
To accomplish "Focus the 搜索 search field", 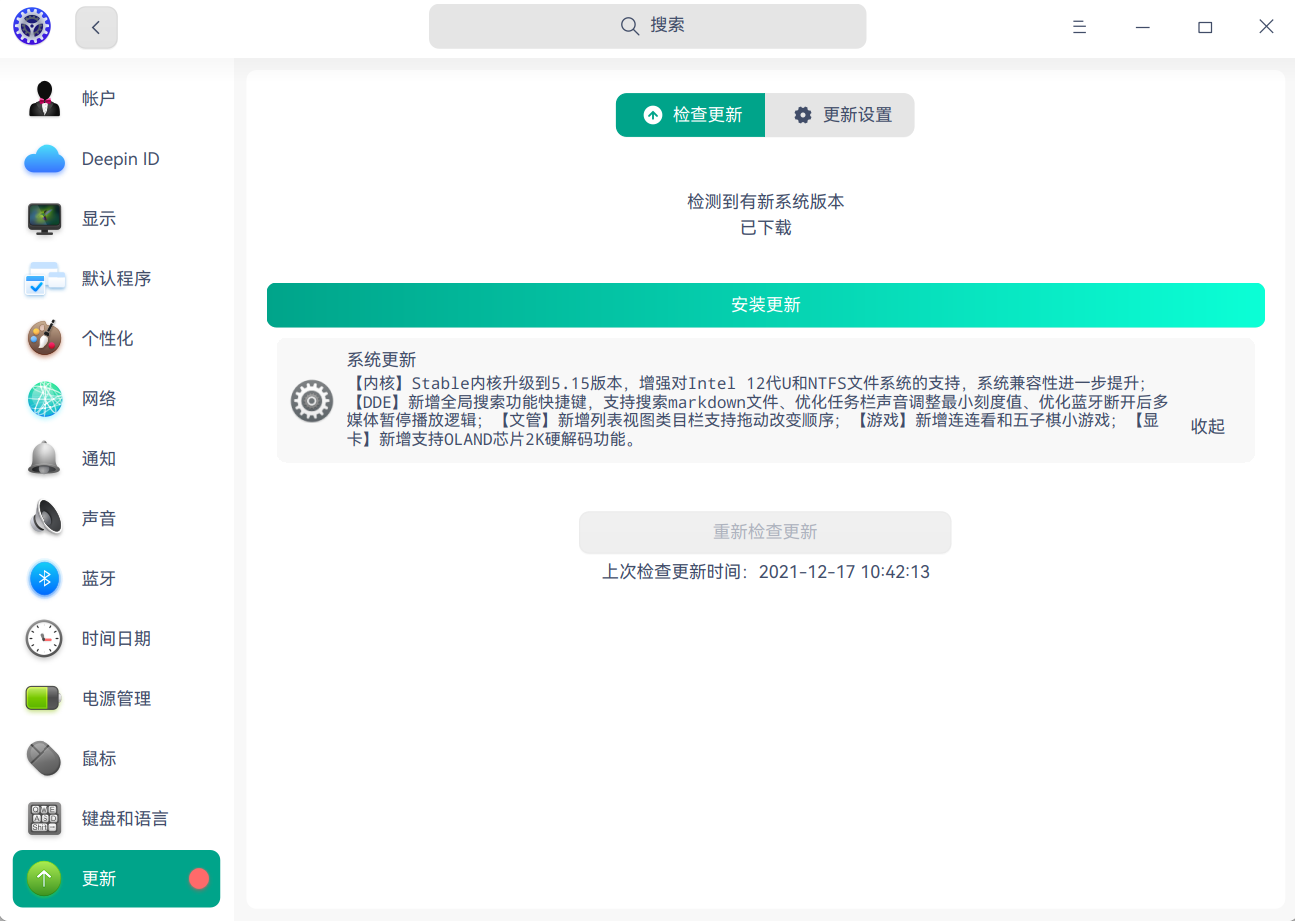I will [647, 26].
